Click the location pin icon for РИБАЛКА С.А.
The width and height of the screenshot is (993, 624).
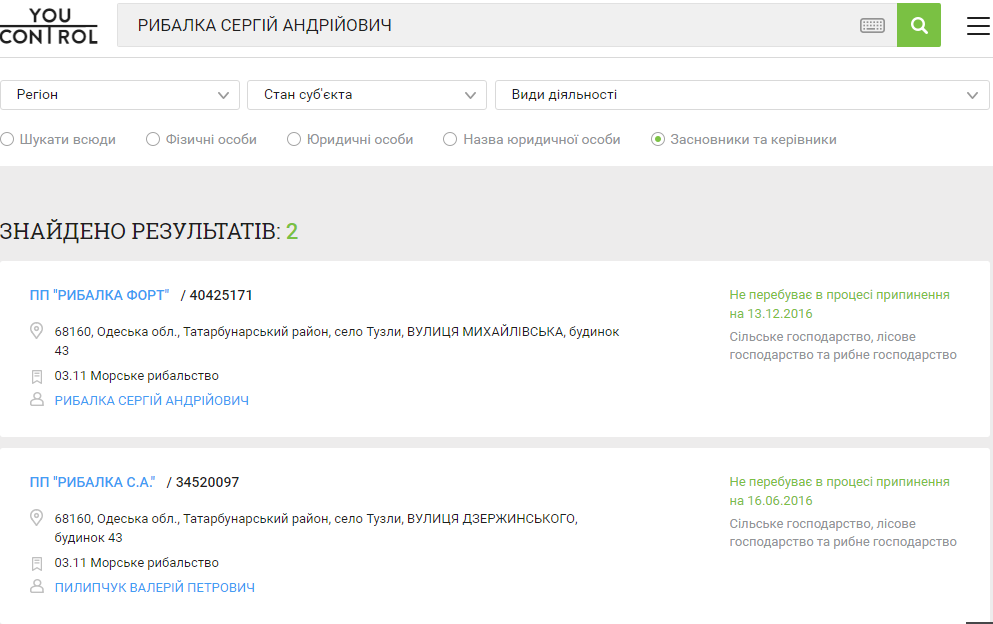point(37,518)
